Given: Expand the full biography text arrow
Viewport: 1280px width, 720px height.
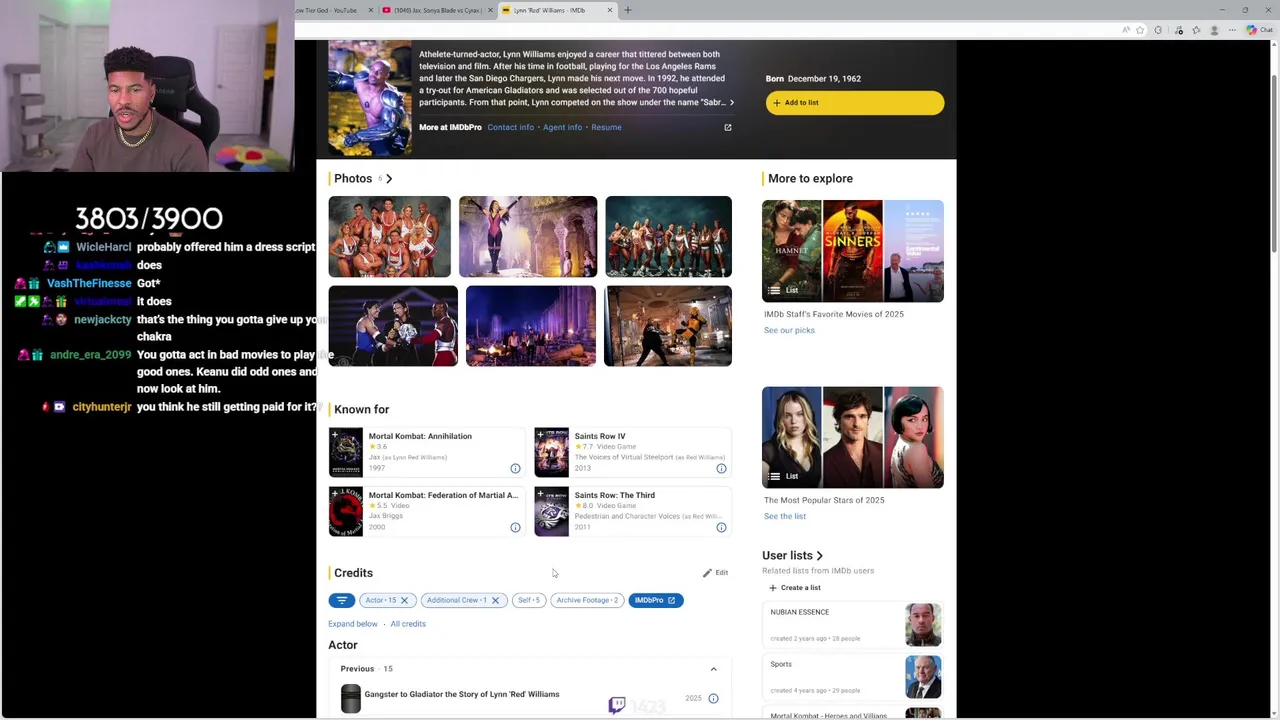Looking at the screenshot, I should [x=731, y=102].
